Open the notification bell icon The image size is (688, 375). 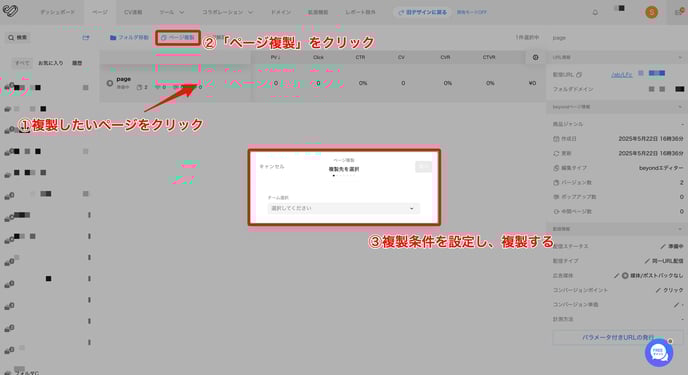pos(595,12)
